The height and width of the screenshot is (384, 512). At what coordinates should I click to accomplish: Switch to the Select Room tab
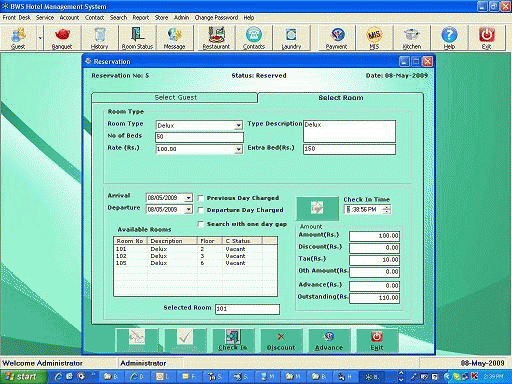(x=341, y=98)
